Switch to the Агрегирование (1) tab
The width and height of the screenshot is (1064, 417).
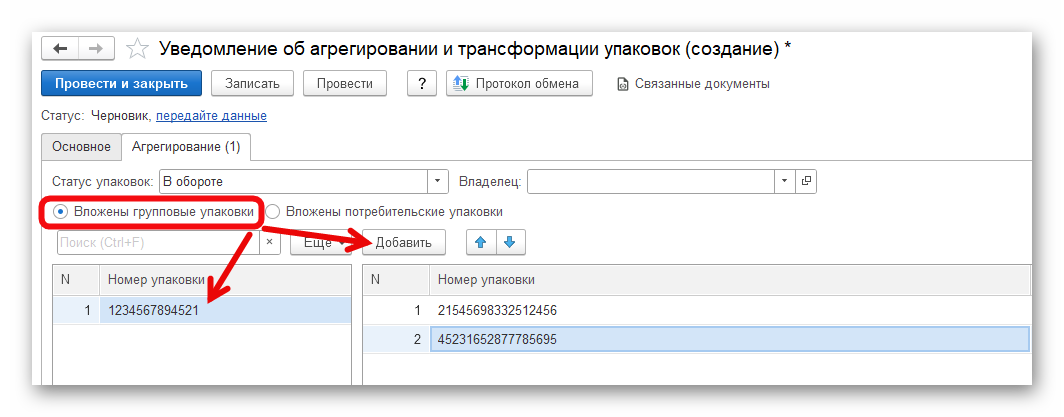tap(186, 146)
